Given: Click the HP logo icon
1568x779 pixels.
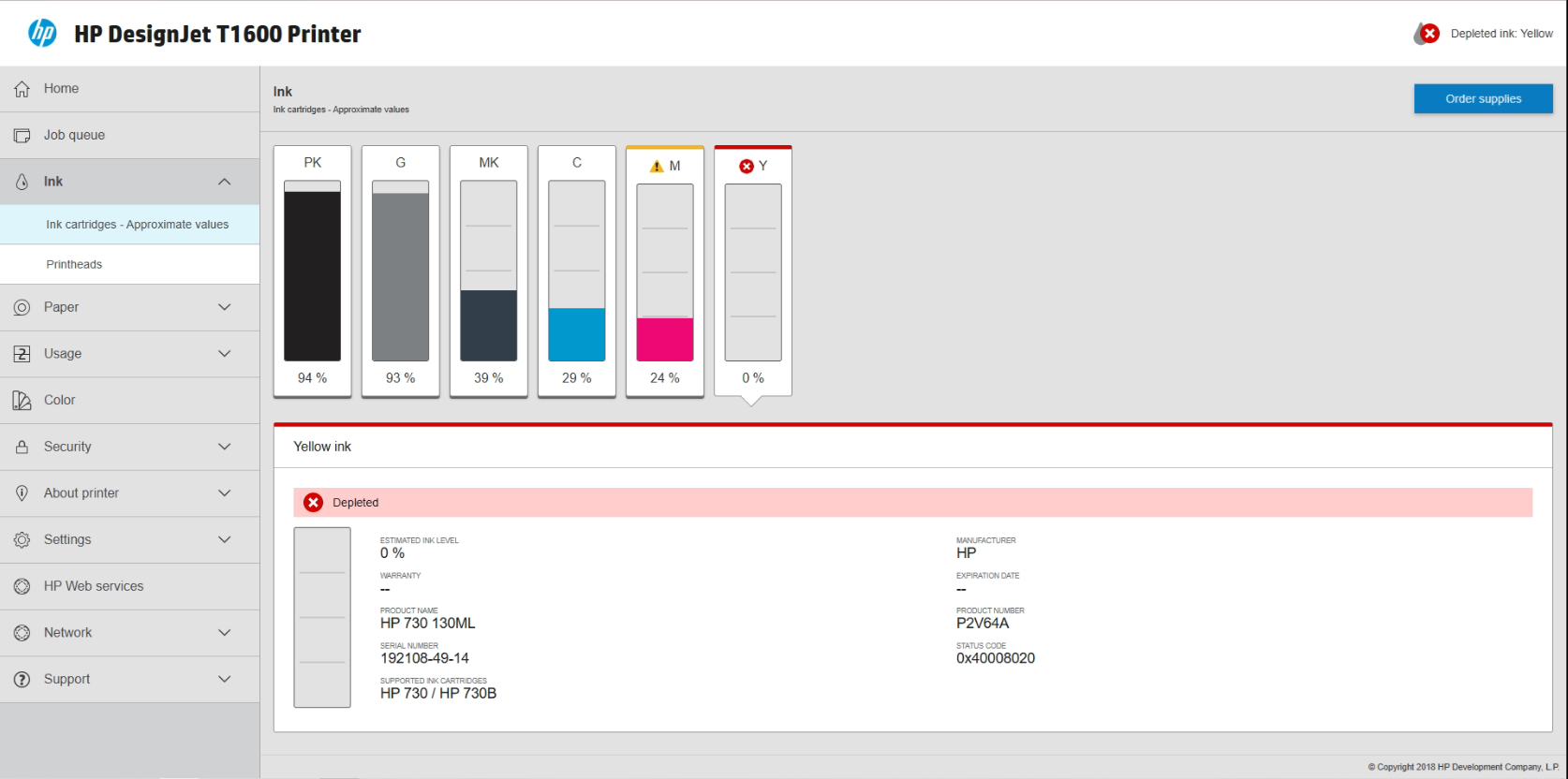Looking at the screenshot, I should 42,33.
